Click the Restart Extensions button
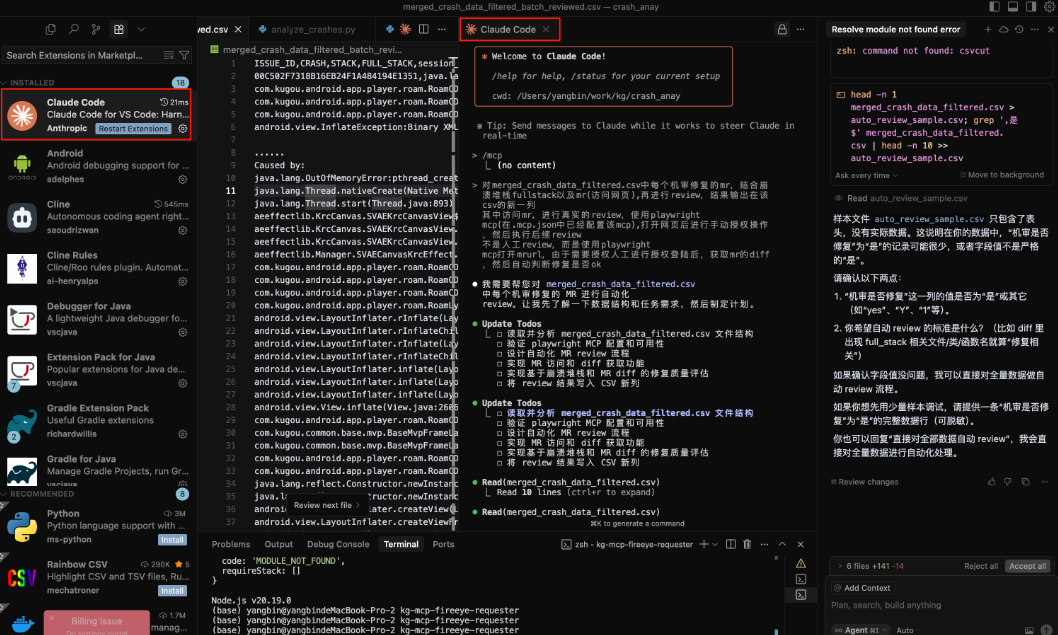The image size is (1058, 635). pos(133,129)
